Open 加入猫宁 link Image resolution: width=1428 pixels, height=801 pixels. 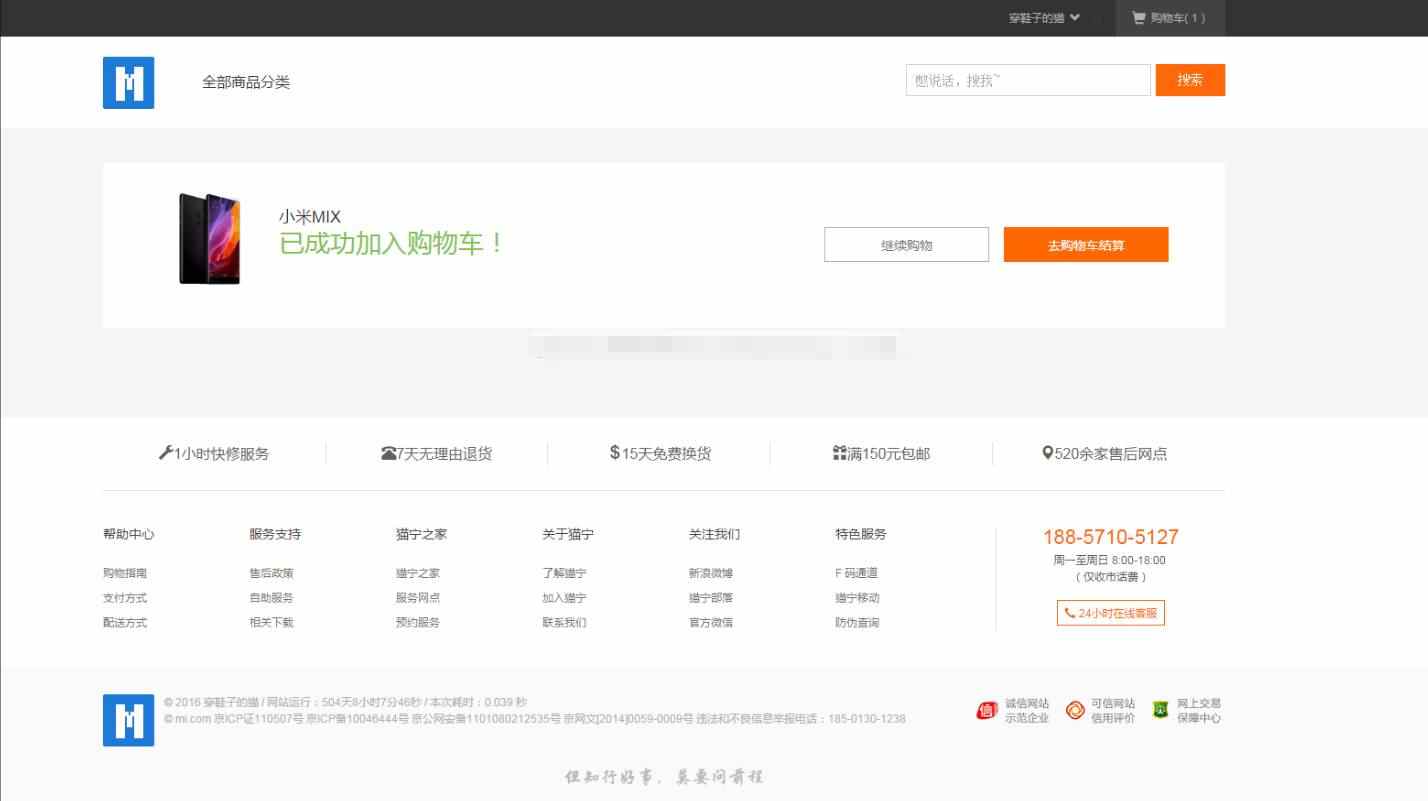564,598
